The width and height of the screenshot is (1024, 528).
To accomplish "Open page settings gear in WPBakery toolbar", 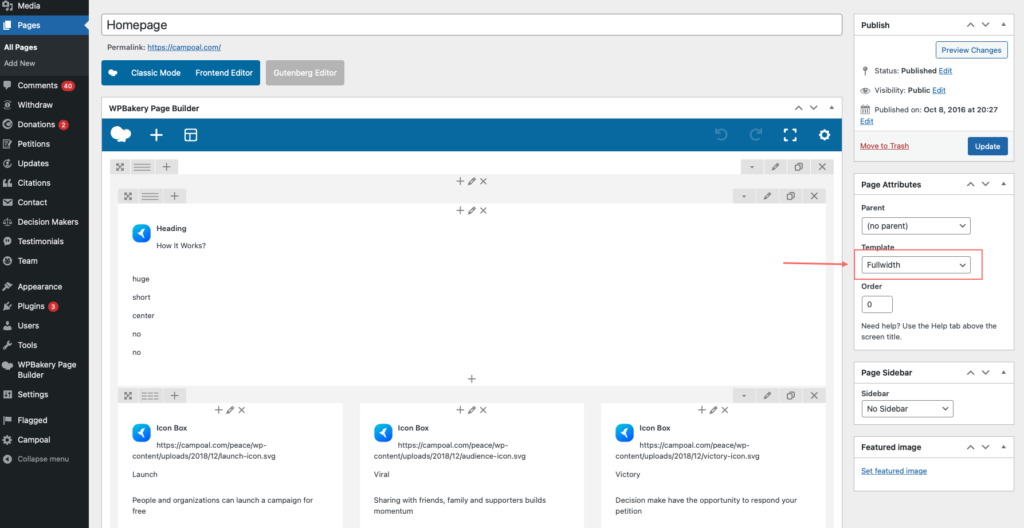I will point(824,135).
